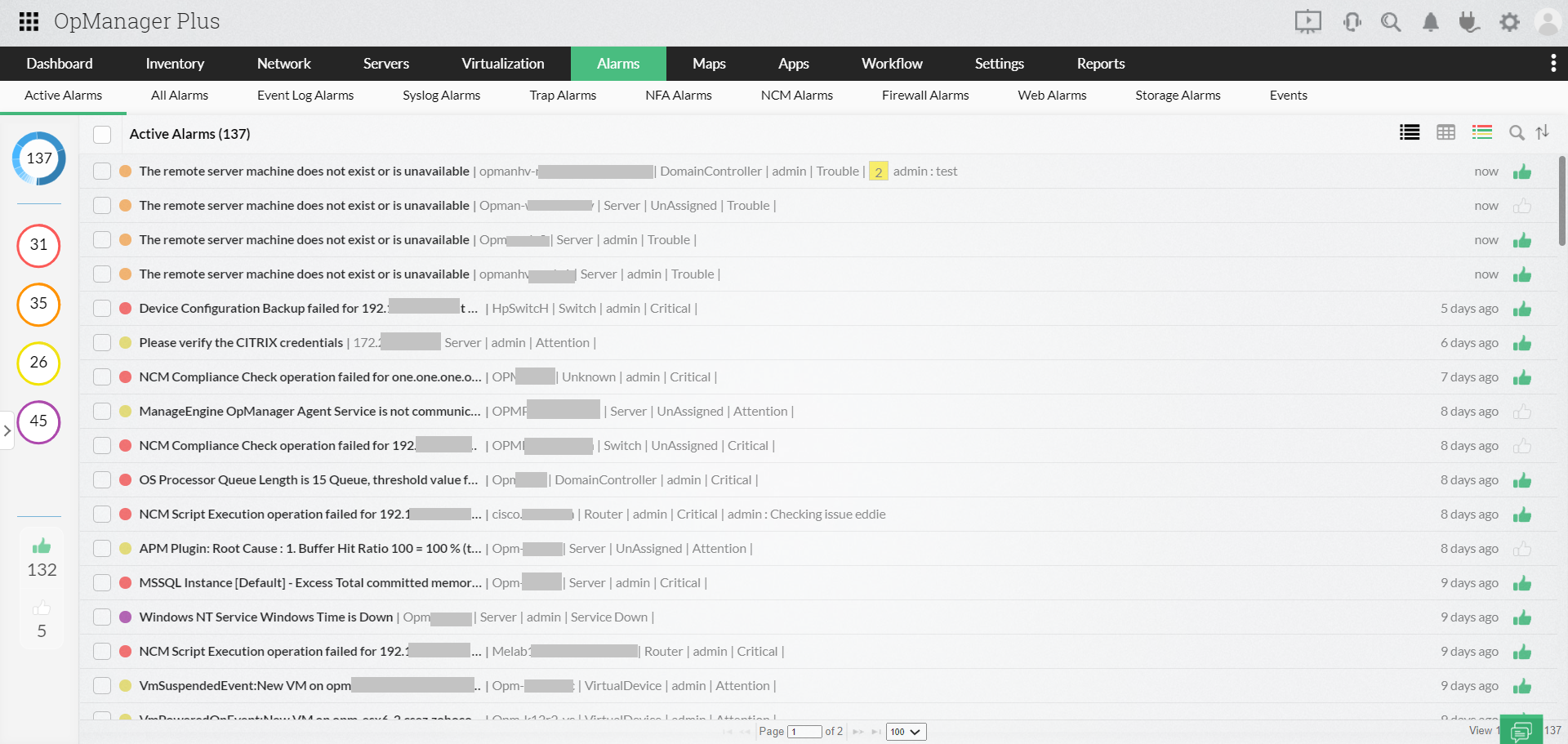Open the Device Configuration Backup failed alarm
This screenshot has width=1568, height=744.
click(308, 309)
